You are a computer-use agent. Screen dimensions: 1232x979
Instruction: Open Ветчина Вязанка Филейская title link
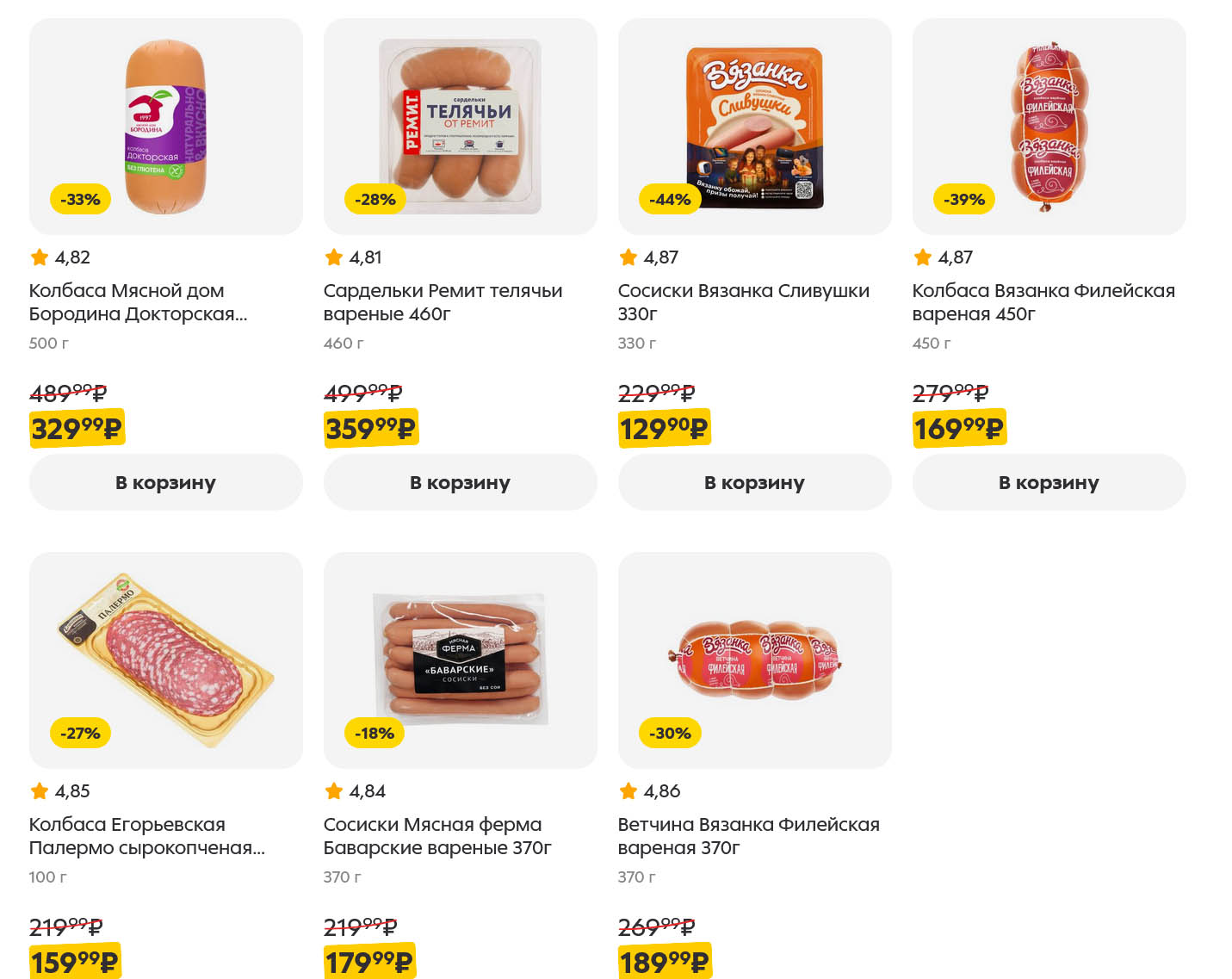748,836
